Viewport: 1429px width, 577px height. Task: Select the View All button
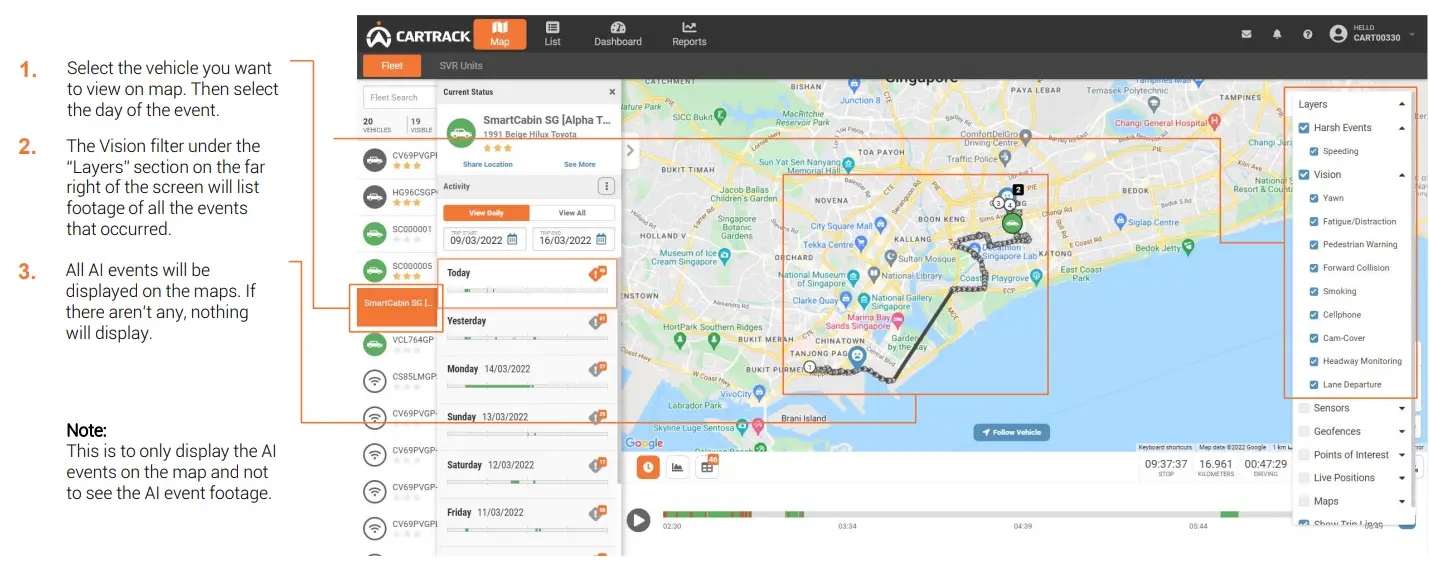572,213
